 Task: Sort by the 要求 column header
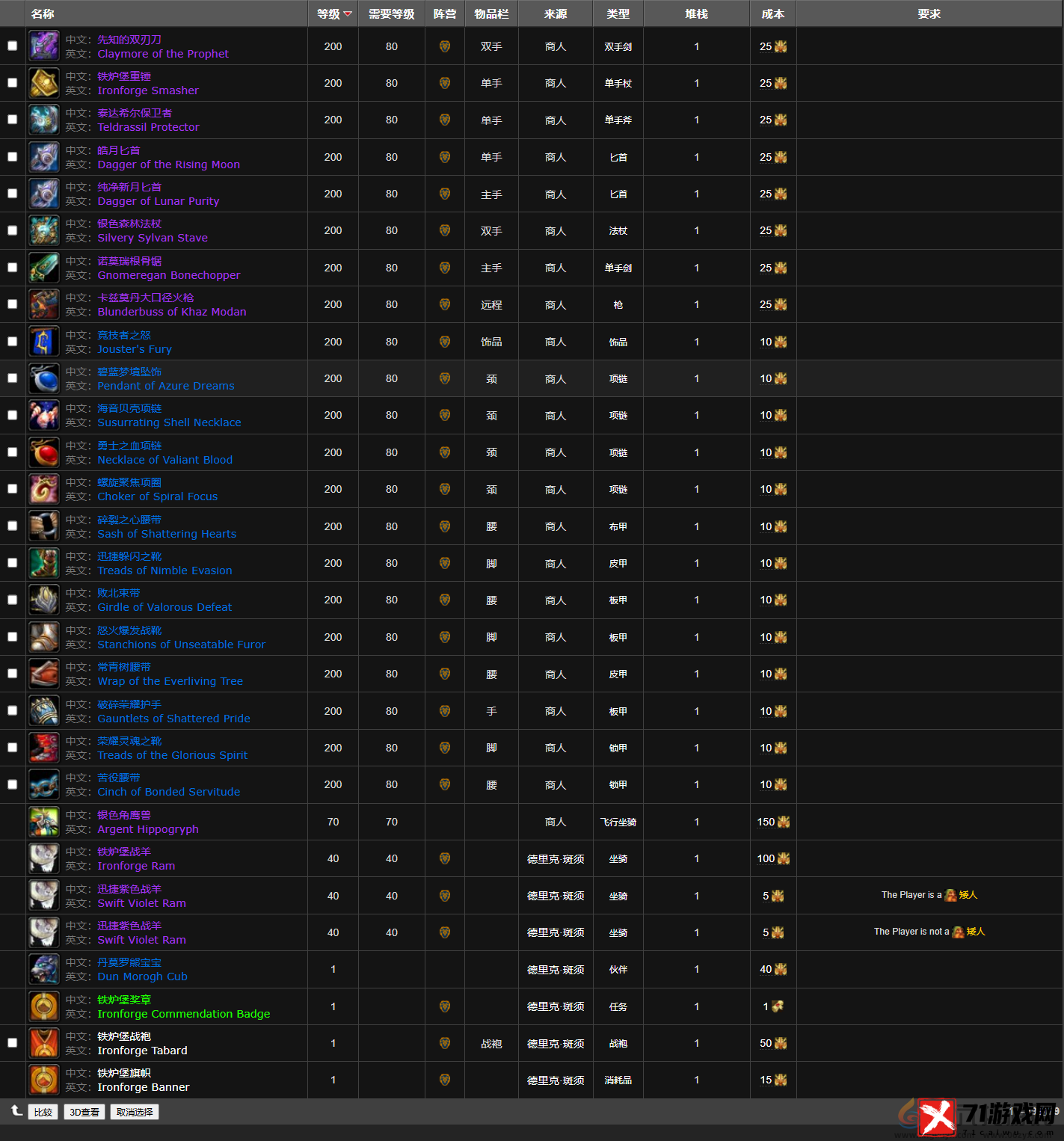[929, 13]
